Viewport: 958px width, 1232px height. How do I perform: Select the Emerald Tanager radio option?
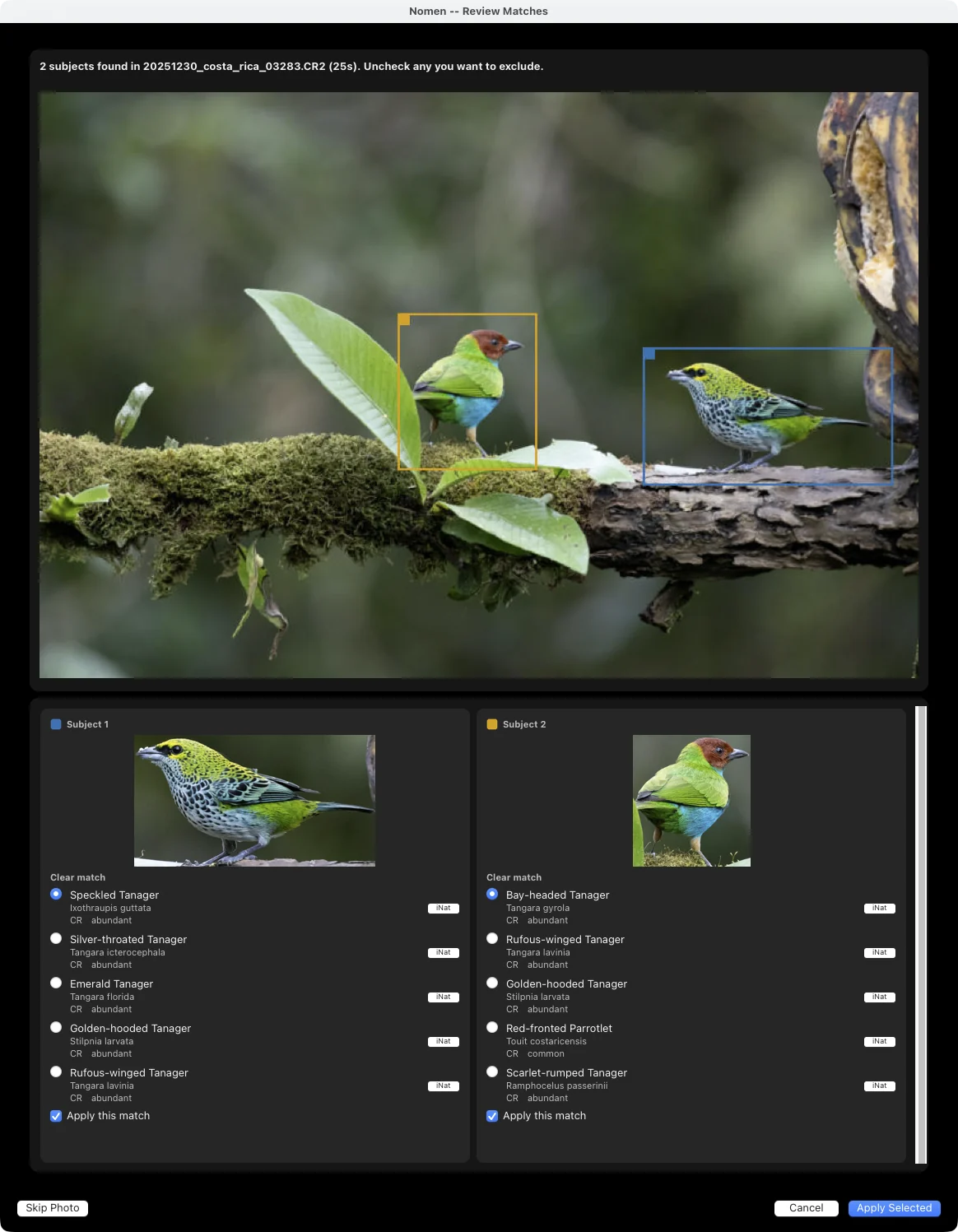pyautogui.click(x=56, y=983)
